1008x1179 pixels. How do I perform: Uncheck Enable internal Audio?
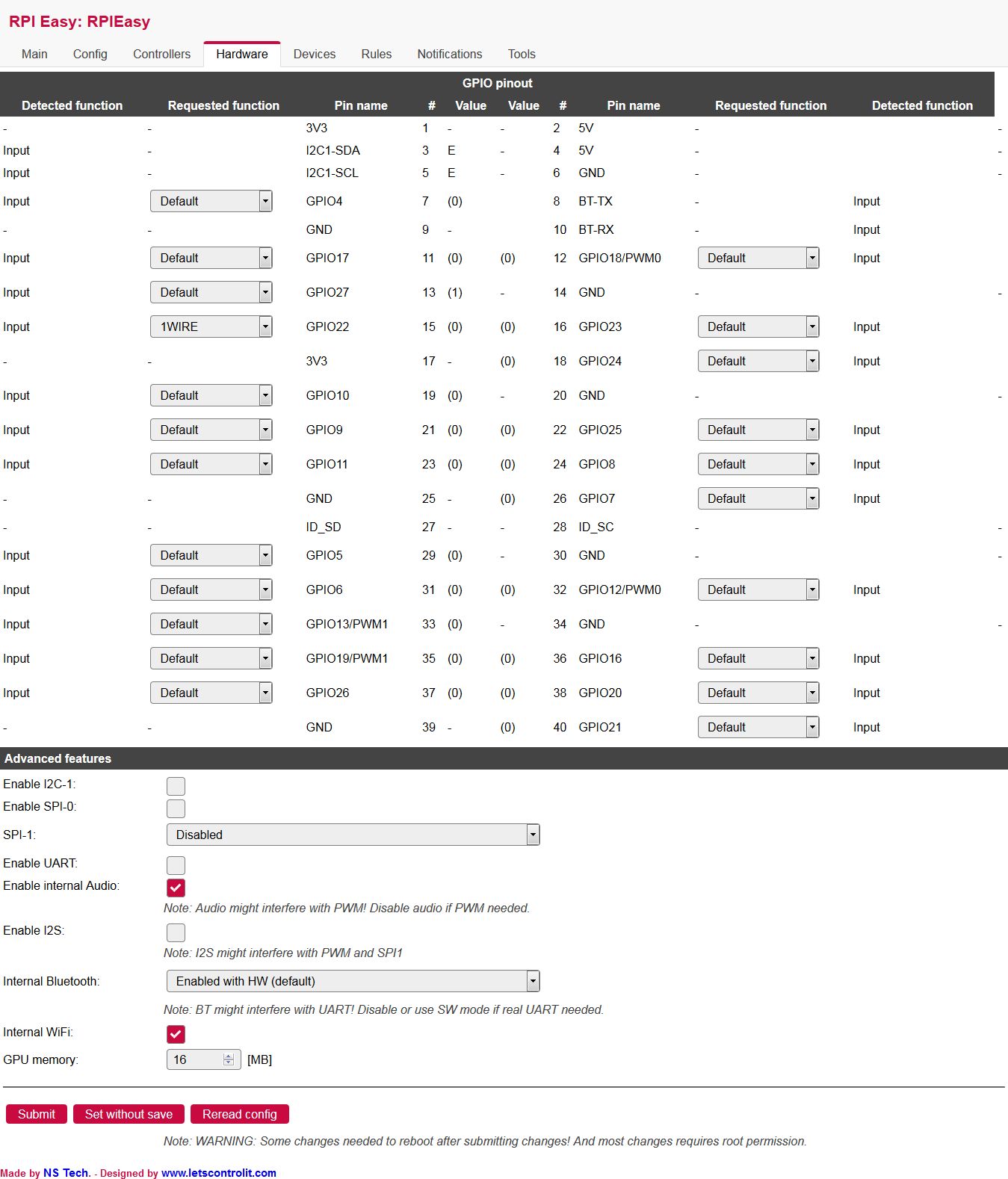(x=176, y=887)
